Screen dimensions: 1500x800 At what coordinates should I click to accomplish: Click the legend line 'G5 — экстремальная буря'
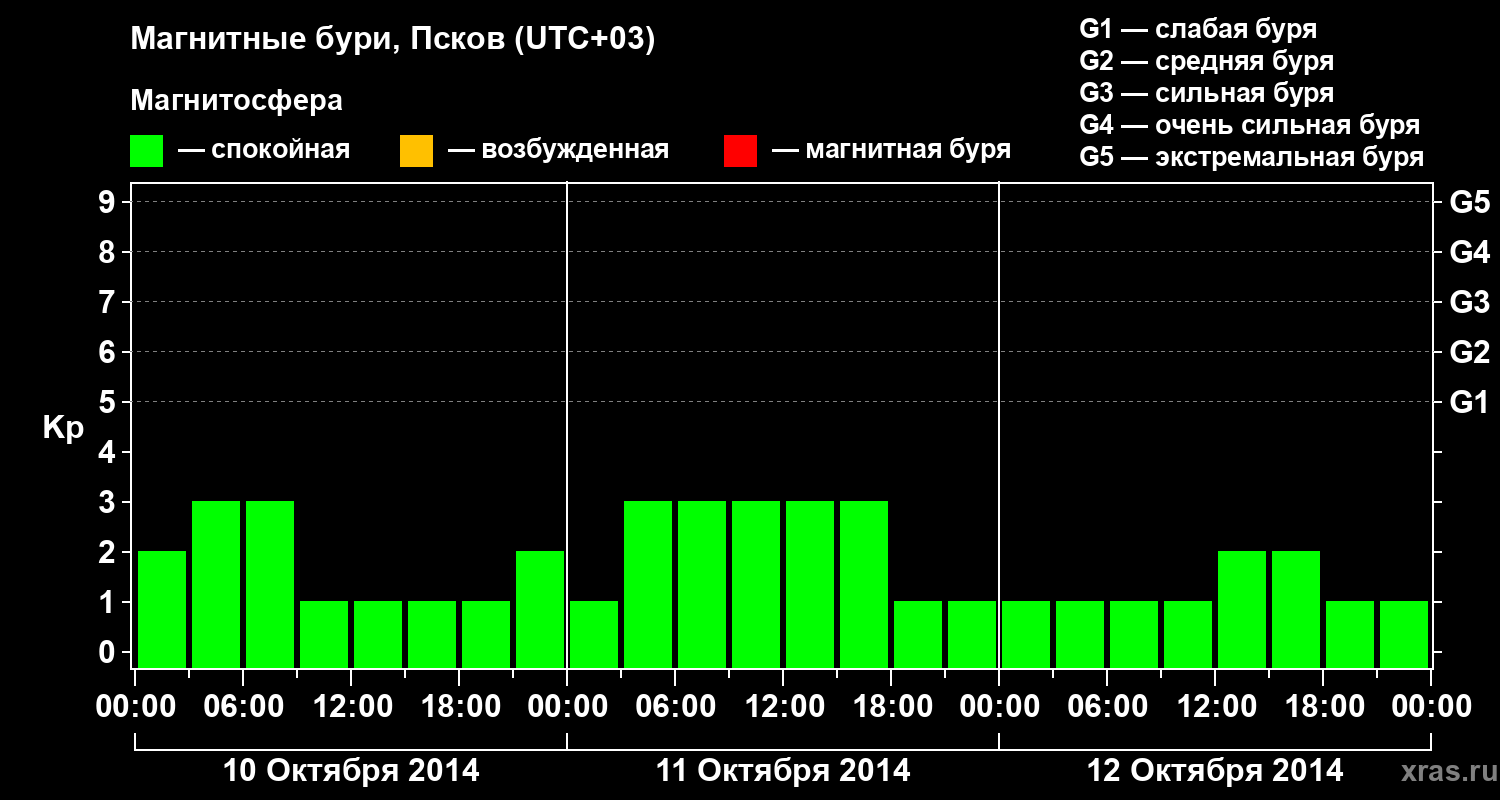pyautogui.click(x=1252, y=157)
